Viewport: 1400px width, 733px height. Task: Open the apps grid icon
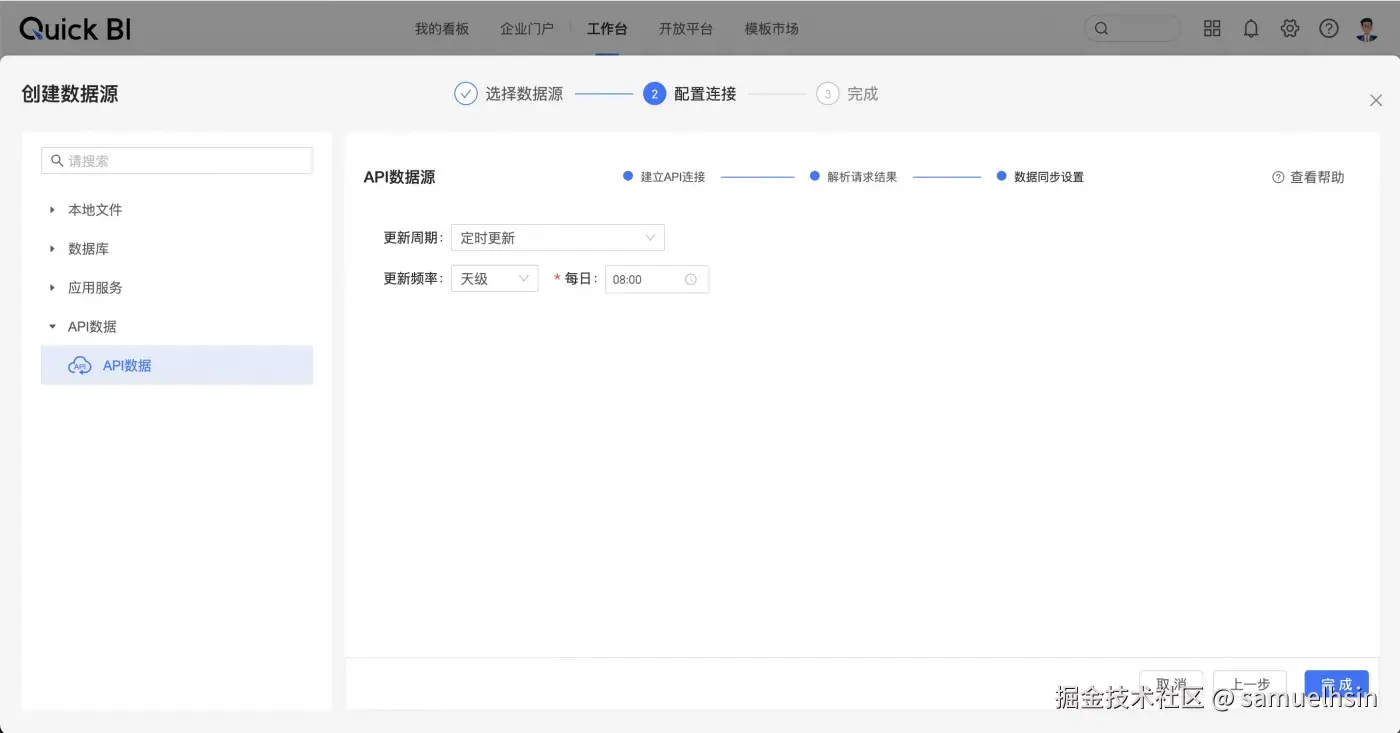tap(1212, 29)
